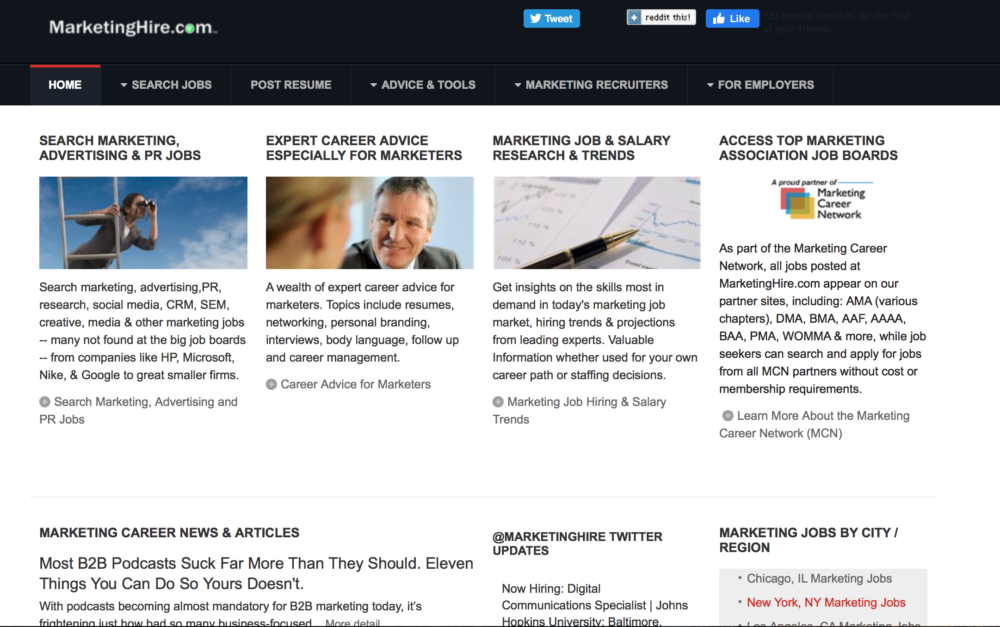Click the MARKETING JOBS BY CITY / REGION heading

(x=809, y=540)
